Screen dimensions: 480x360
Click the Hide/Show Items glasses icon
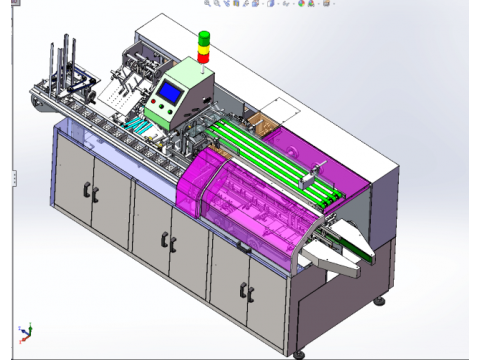click(x=286, y=3)
